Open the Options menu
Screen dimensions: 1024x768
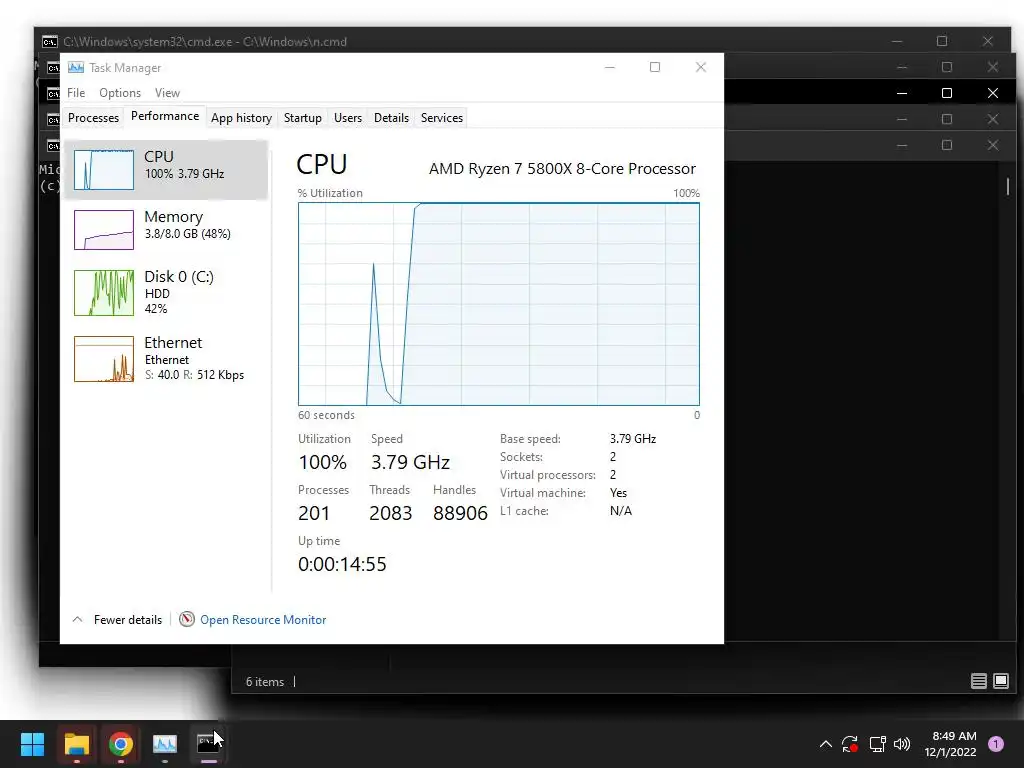[120, 93]
